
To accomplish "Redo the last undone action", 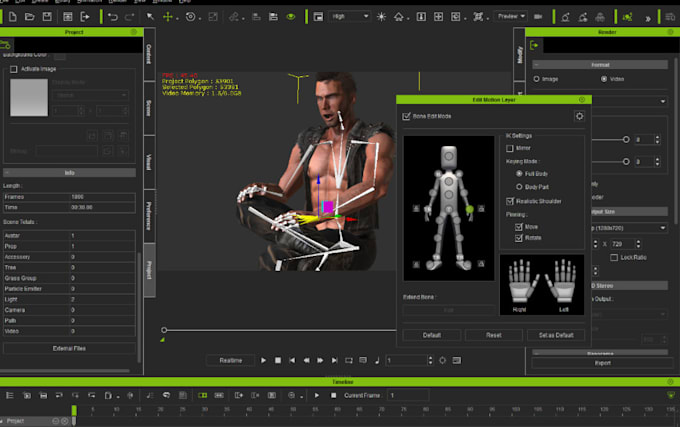I will [129, 17].
